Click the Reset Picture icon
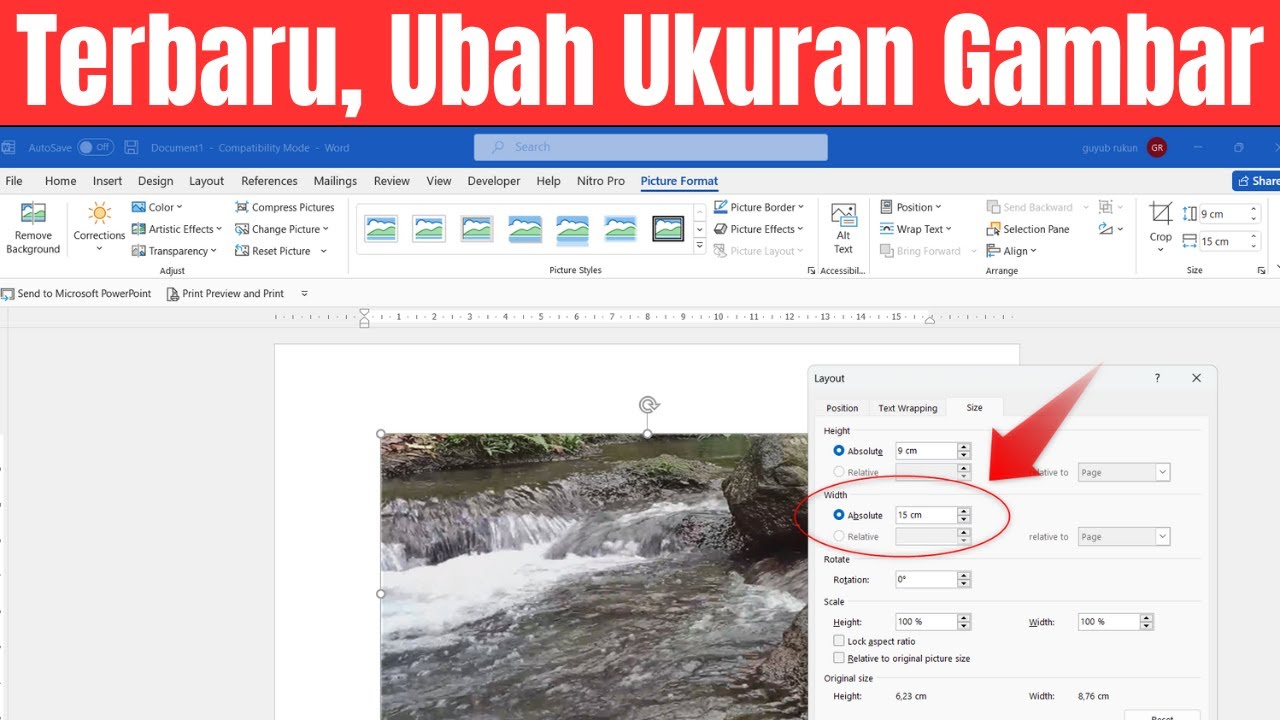Image resolution: width=1280 pixels, height=720 pixels. point(242,251)
